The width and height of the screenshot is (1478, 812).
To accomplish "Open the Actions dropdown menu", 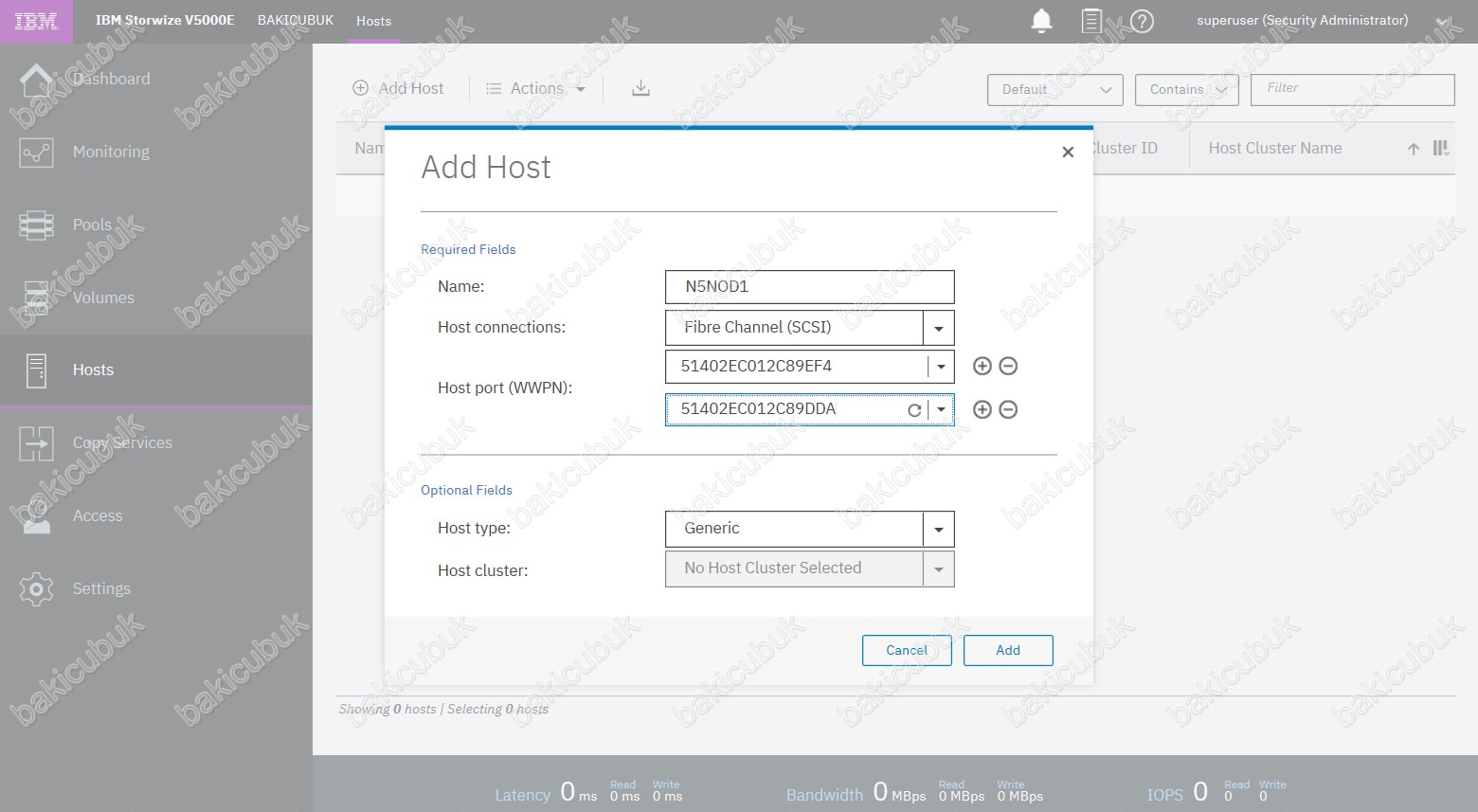I will click(x=536, y=88).
